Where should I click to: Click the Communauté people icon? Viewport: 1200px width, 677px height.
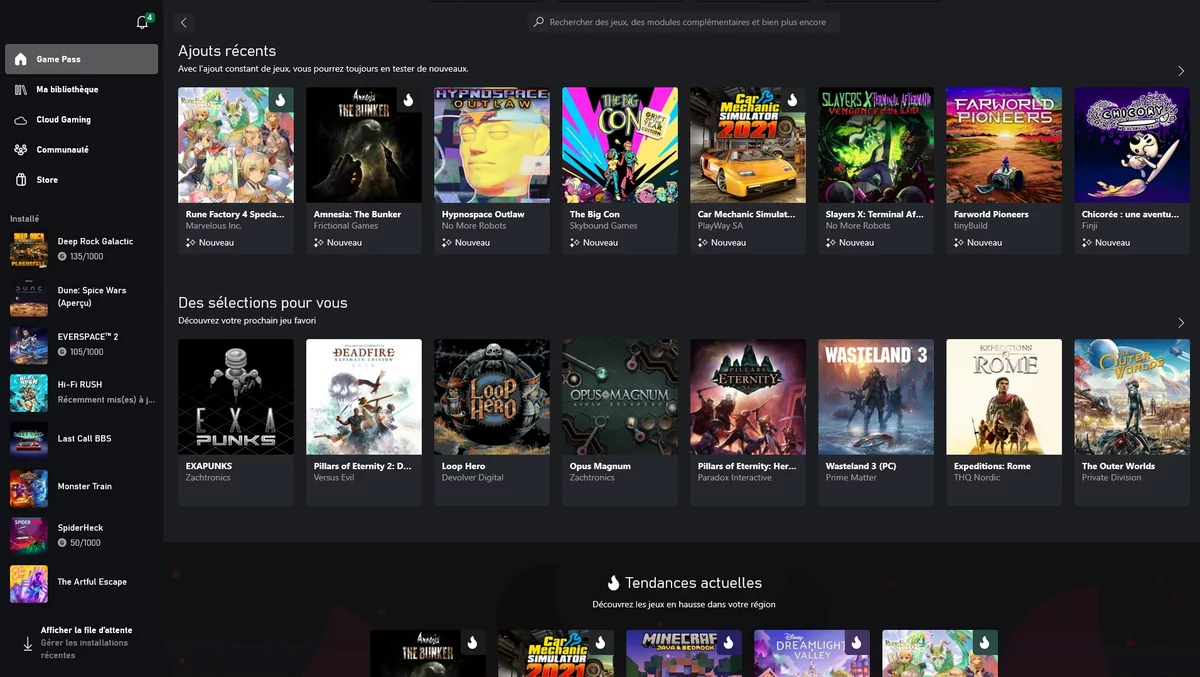tap(21, 149)
